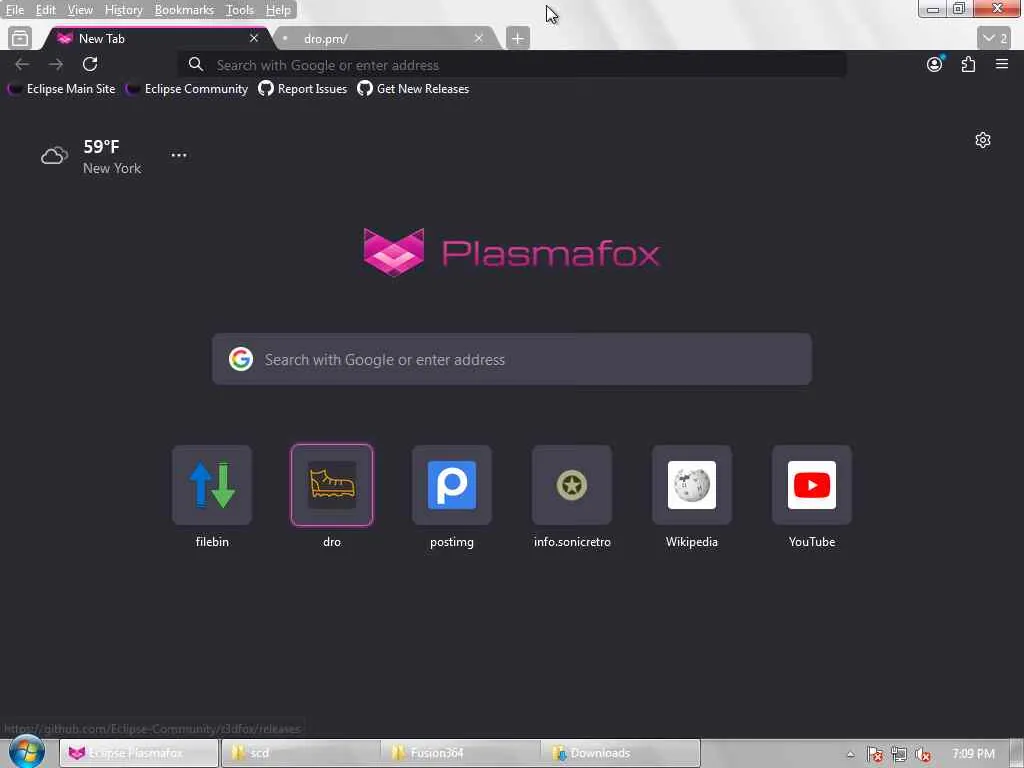The width and height of the screenshot is (1024, 768).
Task: Open the Wikipedia shortcut tile
Action: tap(692, 485)
